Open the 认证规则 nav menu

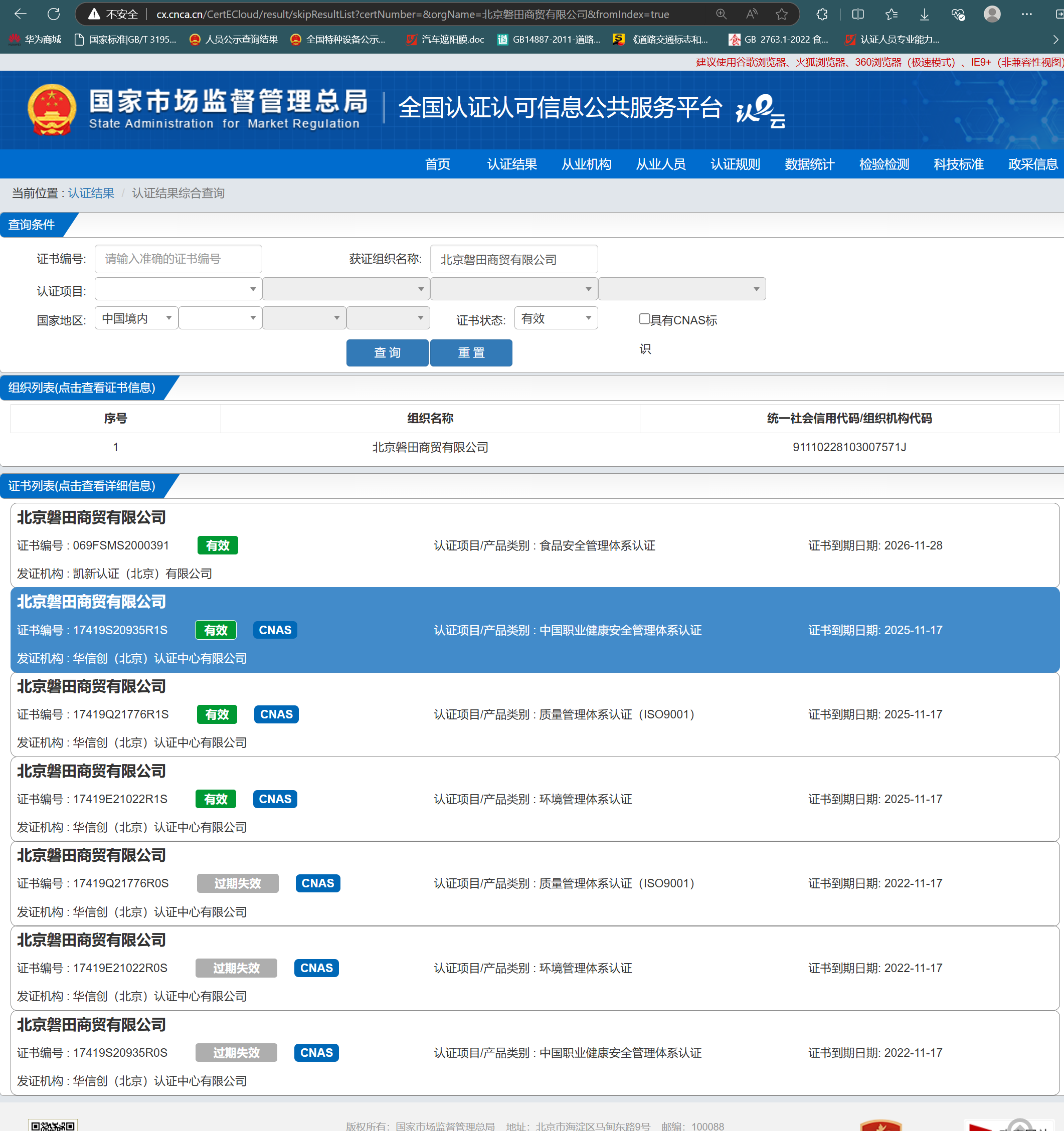click(x=735, y=164)
